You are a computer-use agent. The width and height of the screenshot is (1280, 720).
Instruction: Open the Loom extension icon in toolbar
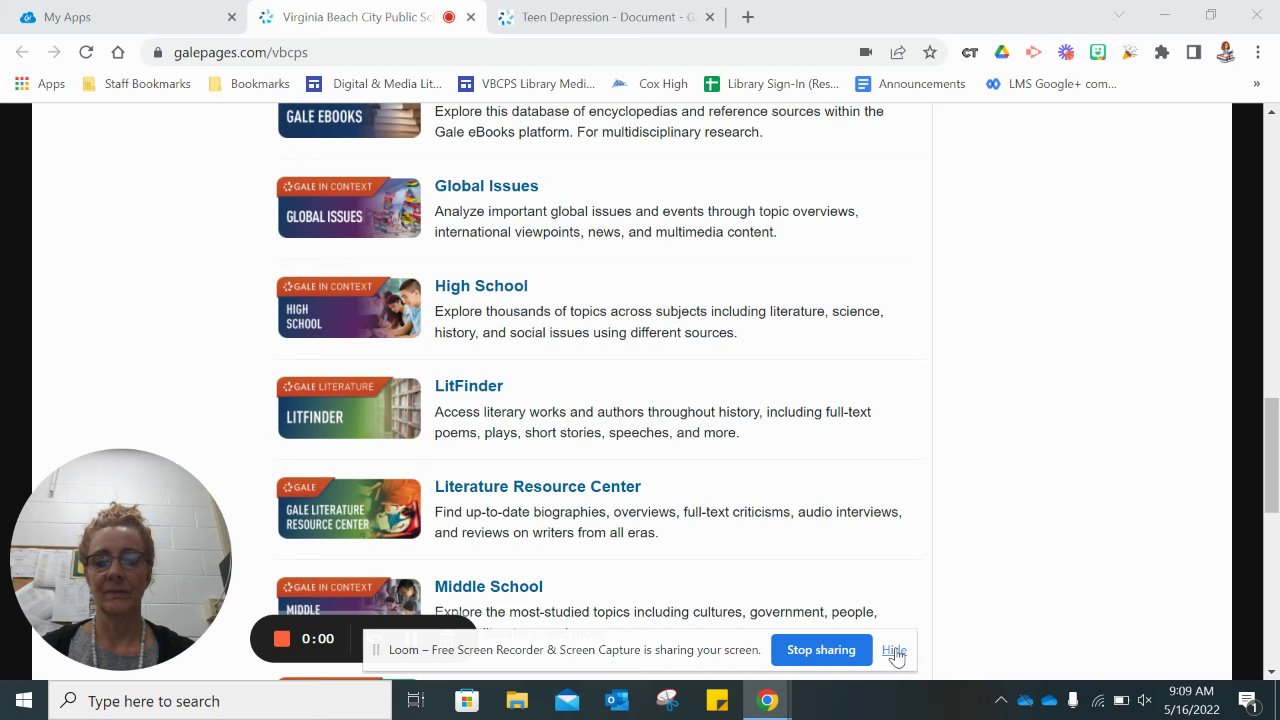coord(1066,52)
